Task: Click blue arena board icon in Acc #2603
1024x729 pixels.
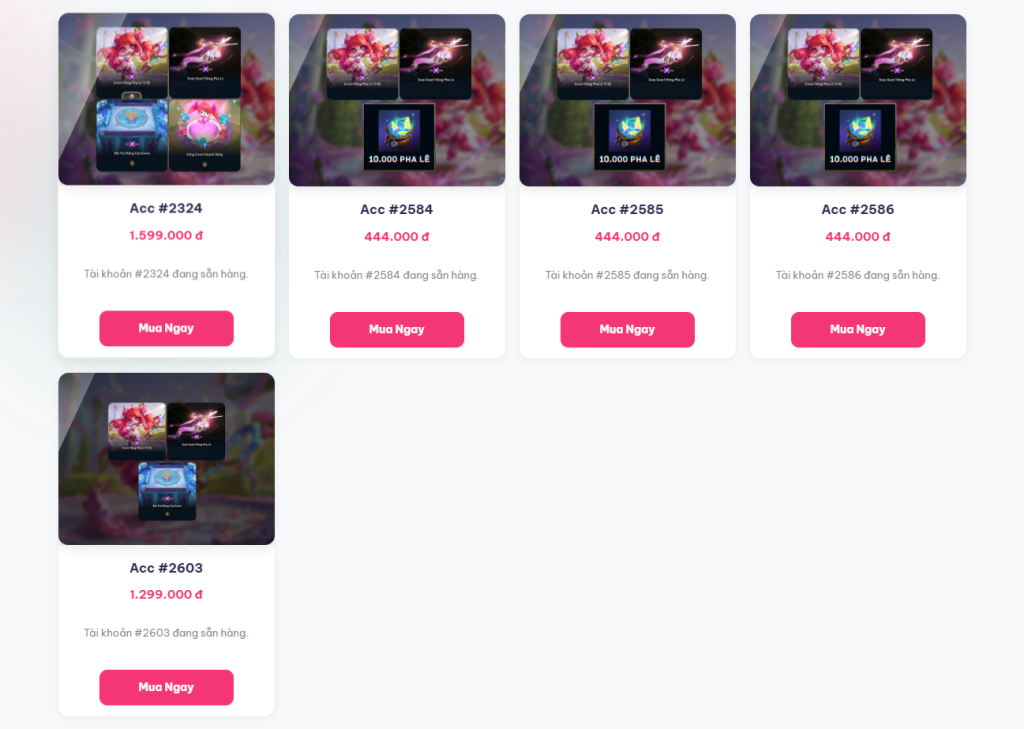Action: click(x=167, y=491)
